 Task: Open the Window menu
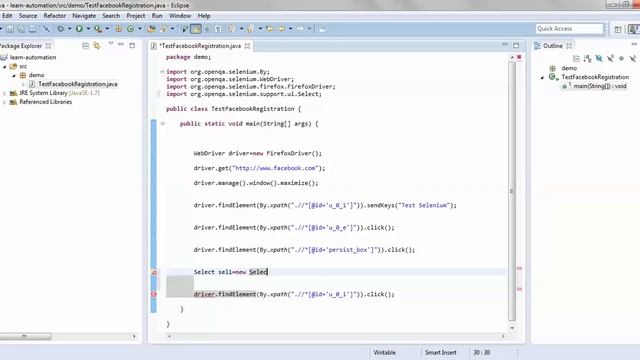coord(180,16)
